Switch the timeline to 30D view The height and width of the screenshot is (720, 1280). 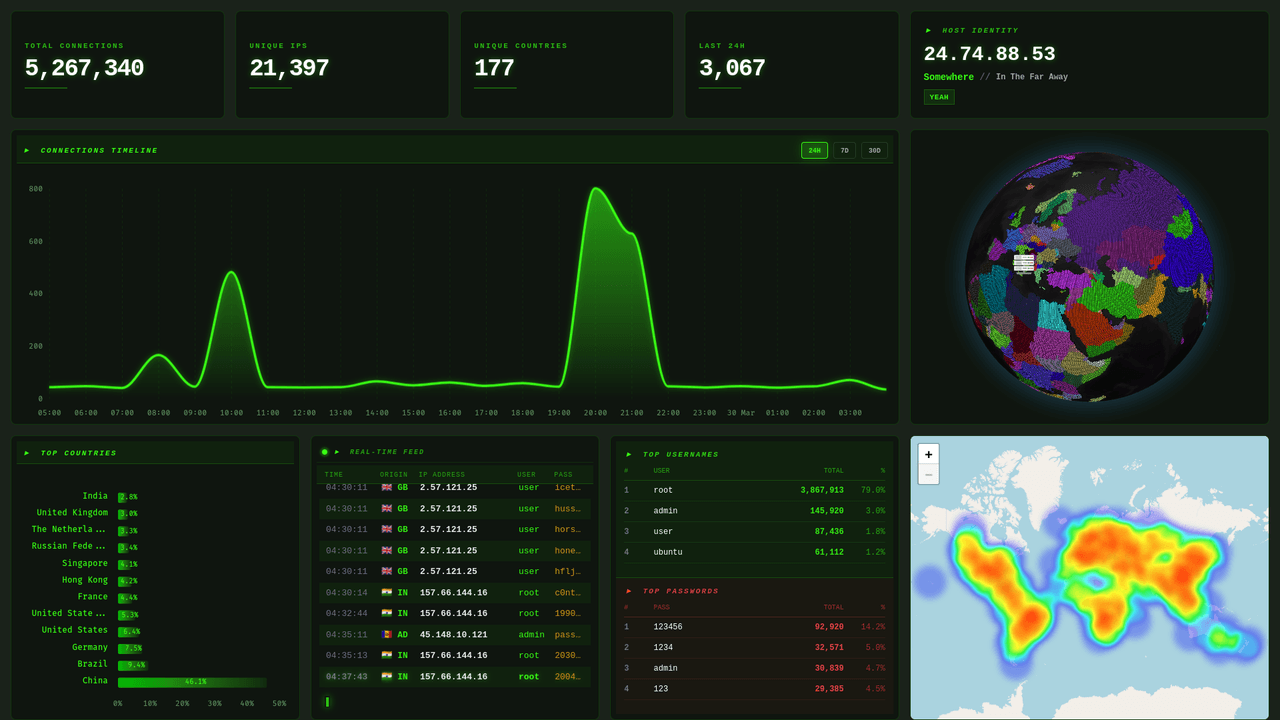tap(874, 150)
